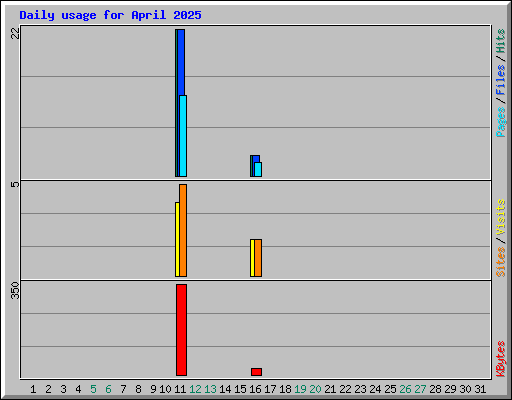Click the green weekend day 5 label

[x=93, y=389]
